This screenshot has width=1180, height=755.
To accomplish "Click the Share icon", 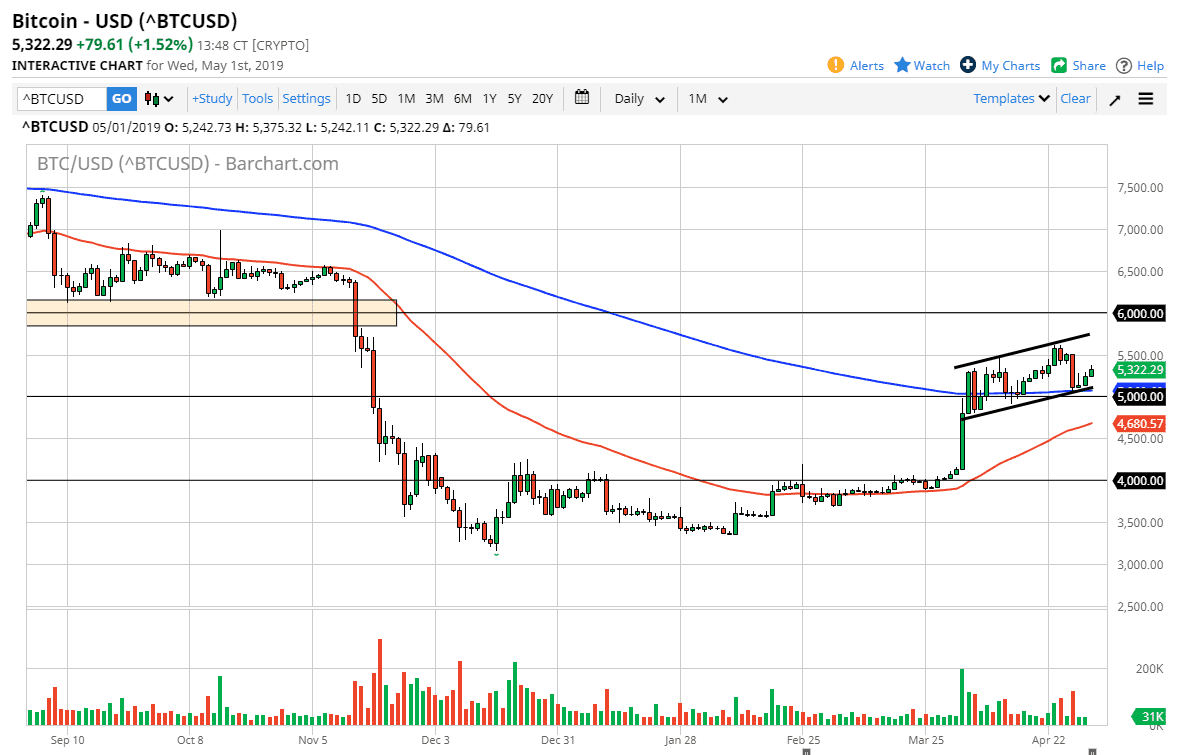I will coord(1059,64).
